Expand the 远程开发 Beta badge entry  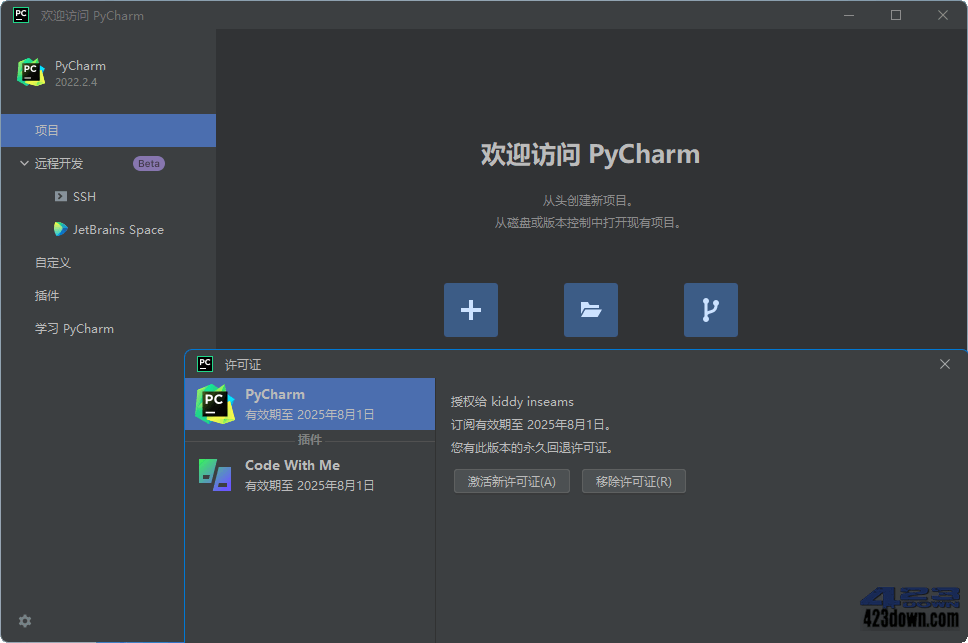point(148,163)
